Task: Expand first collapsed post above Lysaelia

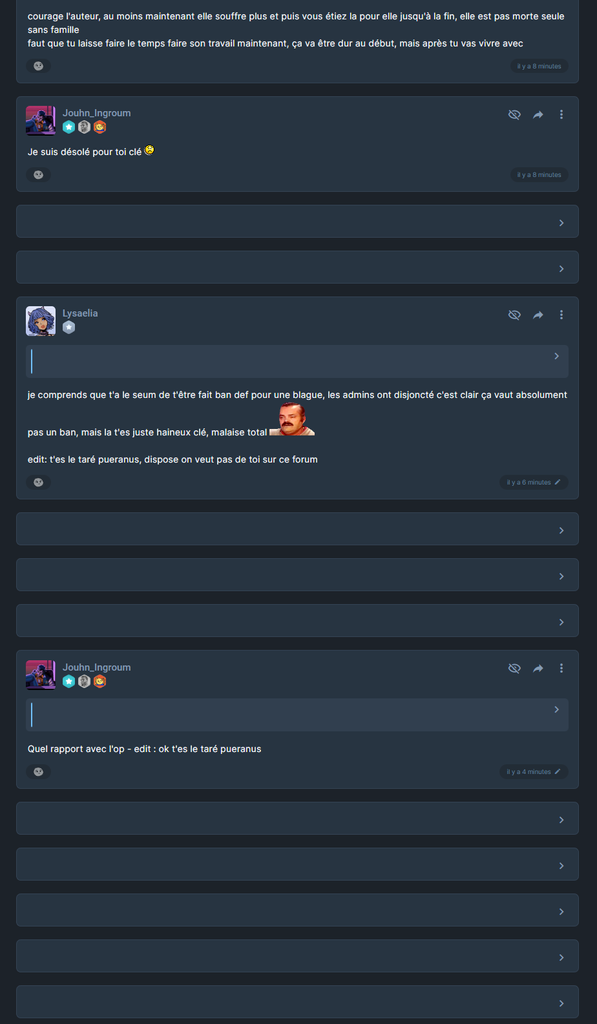Action: click(297, 221)
